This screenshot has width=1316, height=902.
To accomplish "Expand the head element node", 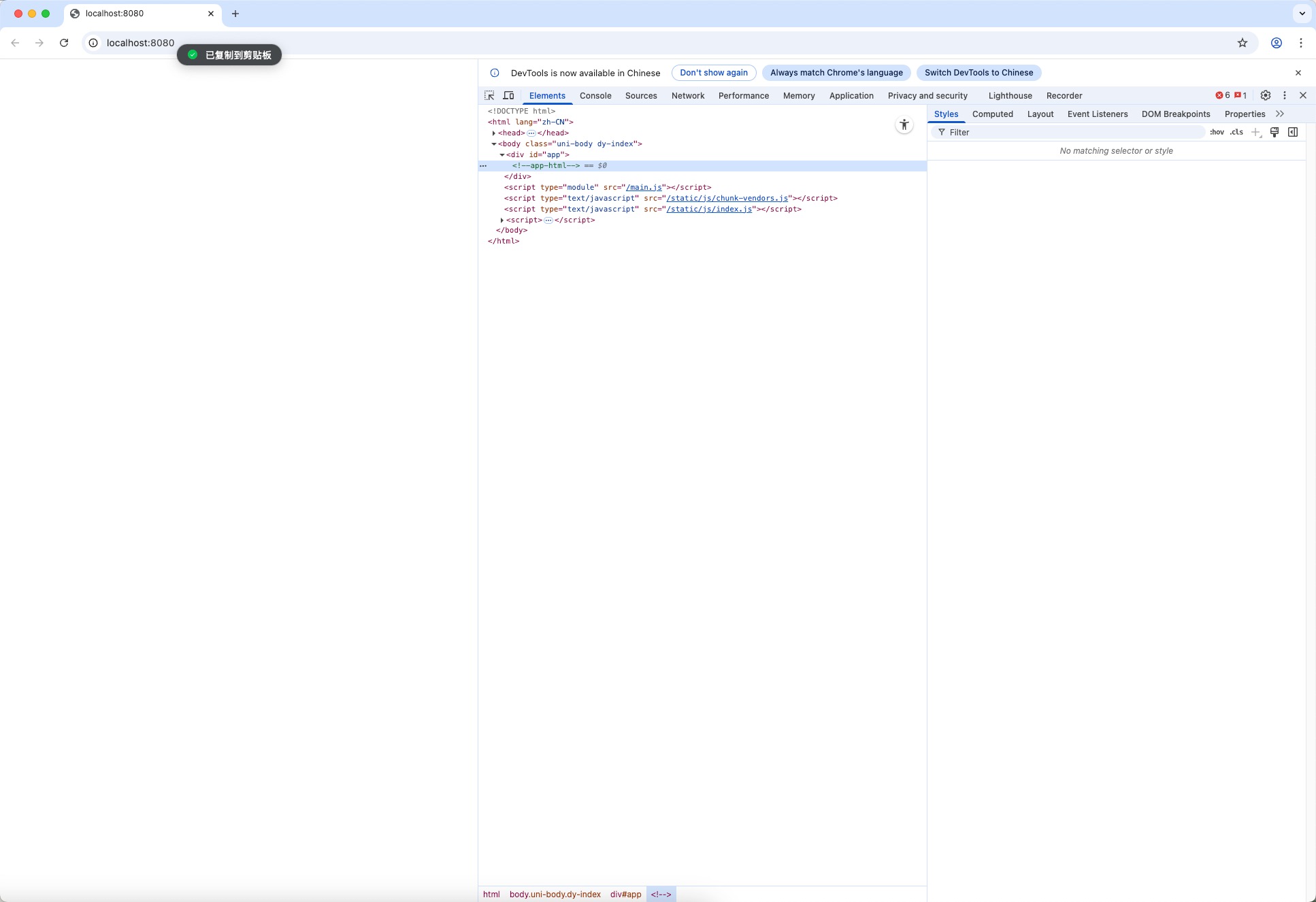I will point(494,133).
